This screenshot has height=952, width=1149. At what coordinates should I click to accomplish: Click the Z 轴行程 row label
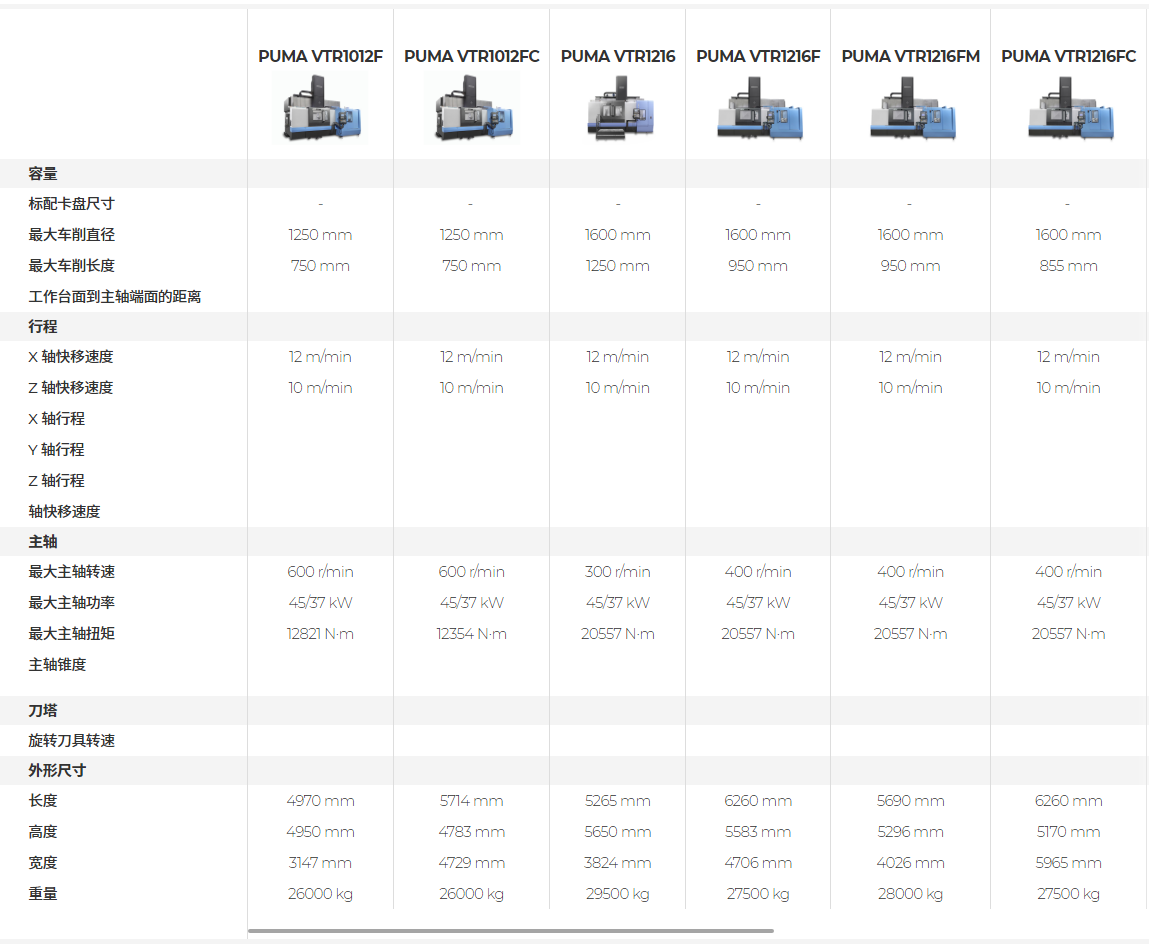(x=56, y=481)
